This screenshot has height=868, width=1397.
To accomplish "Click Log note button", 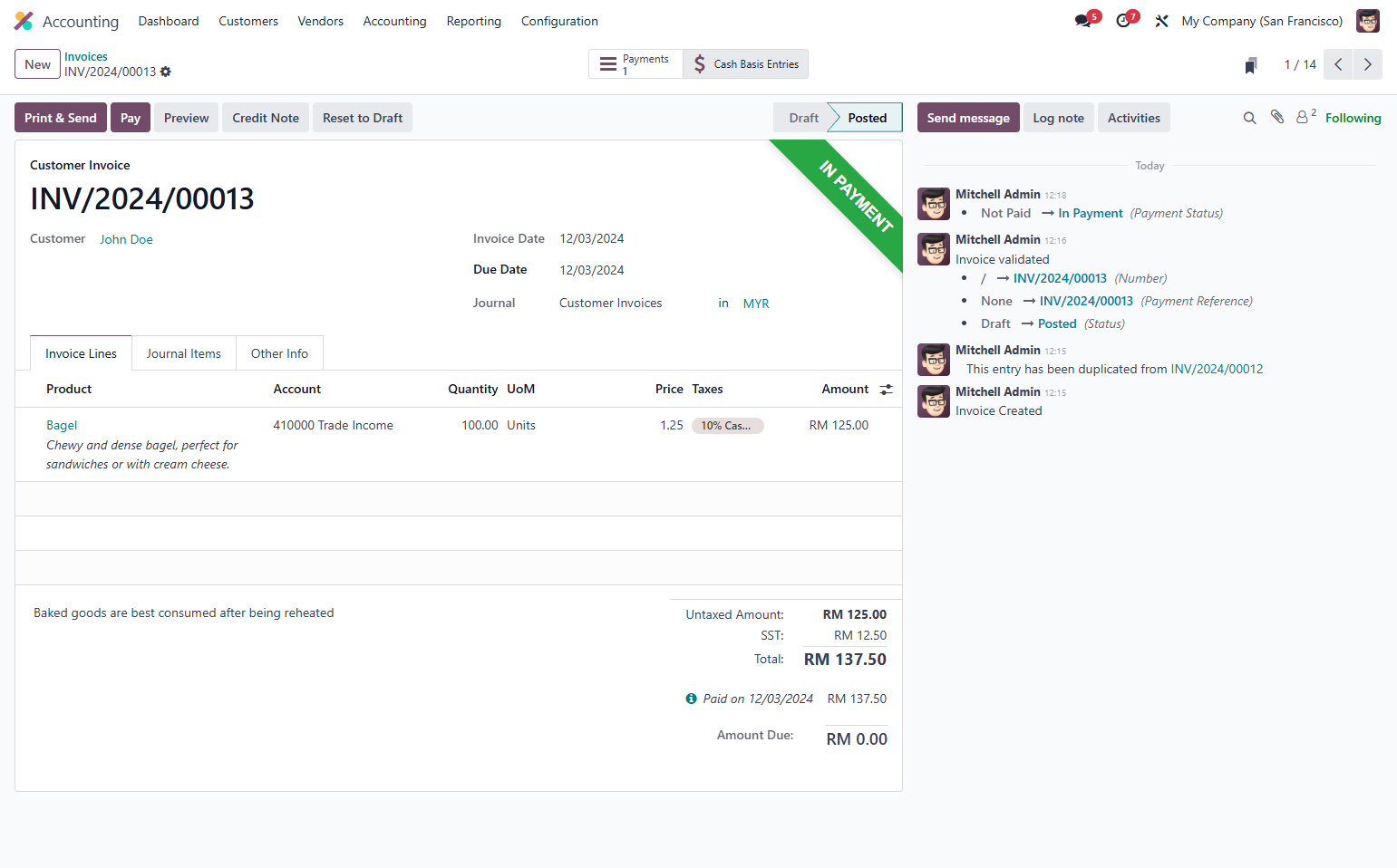I will pos(1059,118).
